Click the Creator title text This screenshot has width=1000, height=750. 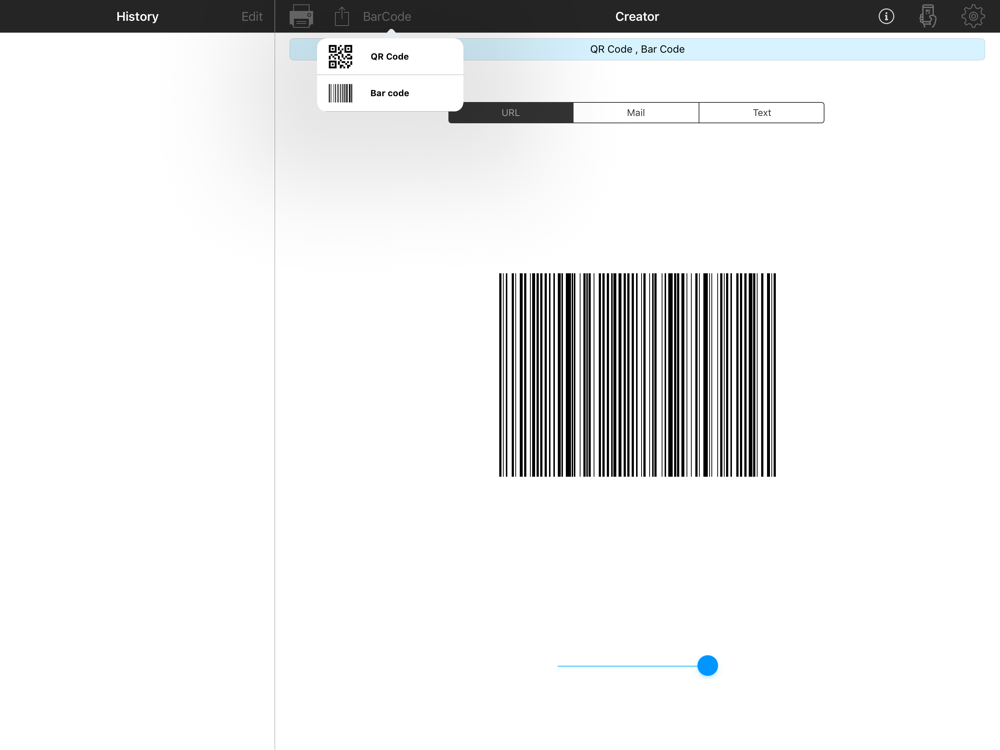click(636, 17)
